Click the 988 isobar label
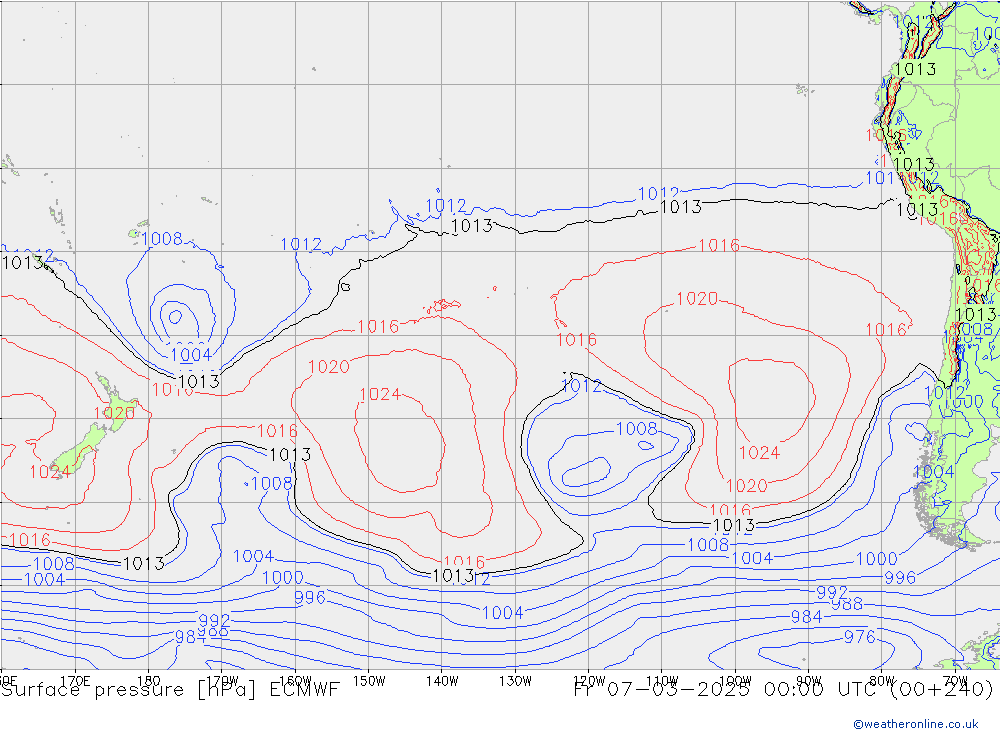Image resolution: width=1000 pixels, height=733 pixels. [847, 604]
